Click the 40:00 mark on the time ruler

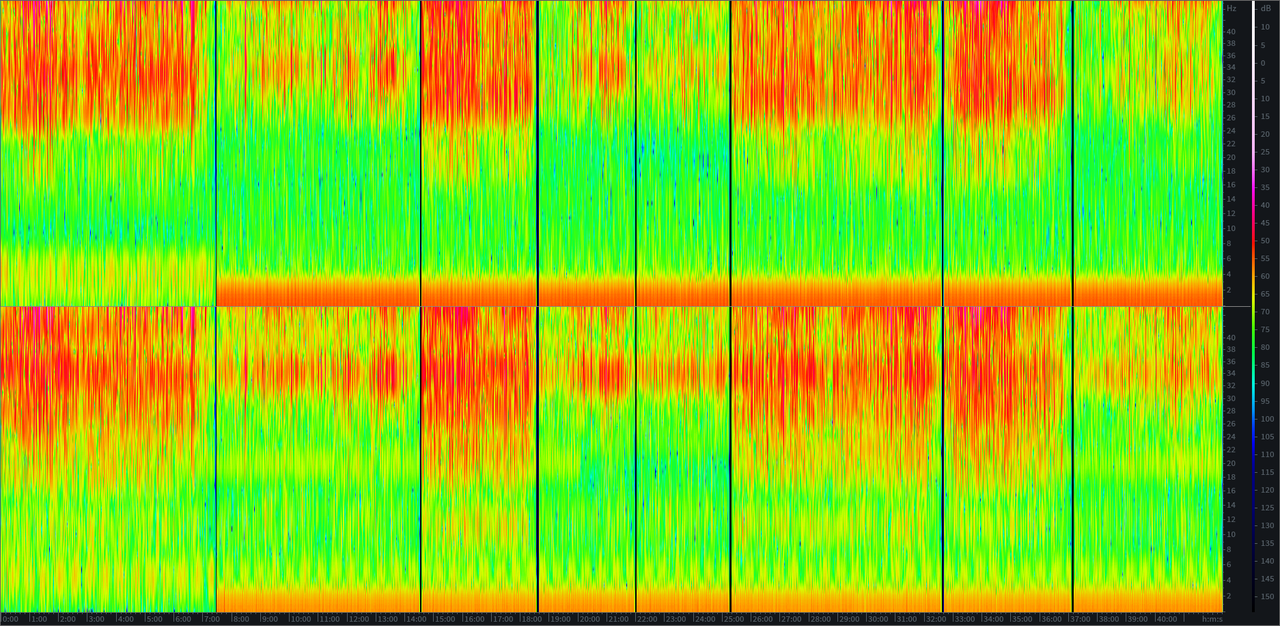coord(1168,619)
